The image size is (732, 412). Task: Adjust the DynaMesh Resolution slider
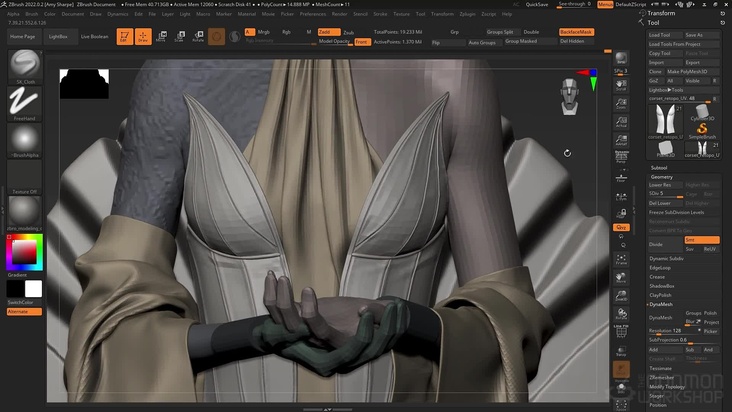[675, 331]
